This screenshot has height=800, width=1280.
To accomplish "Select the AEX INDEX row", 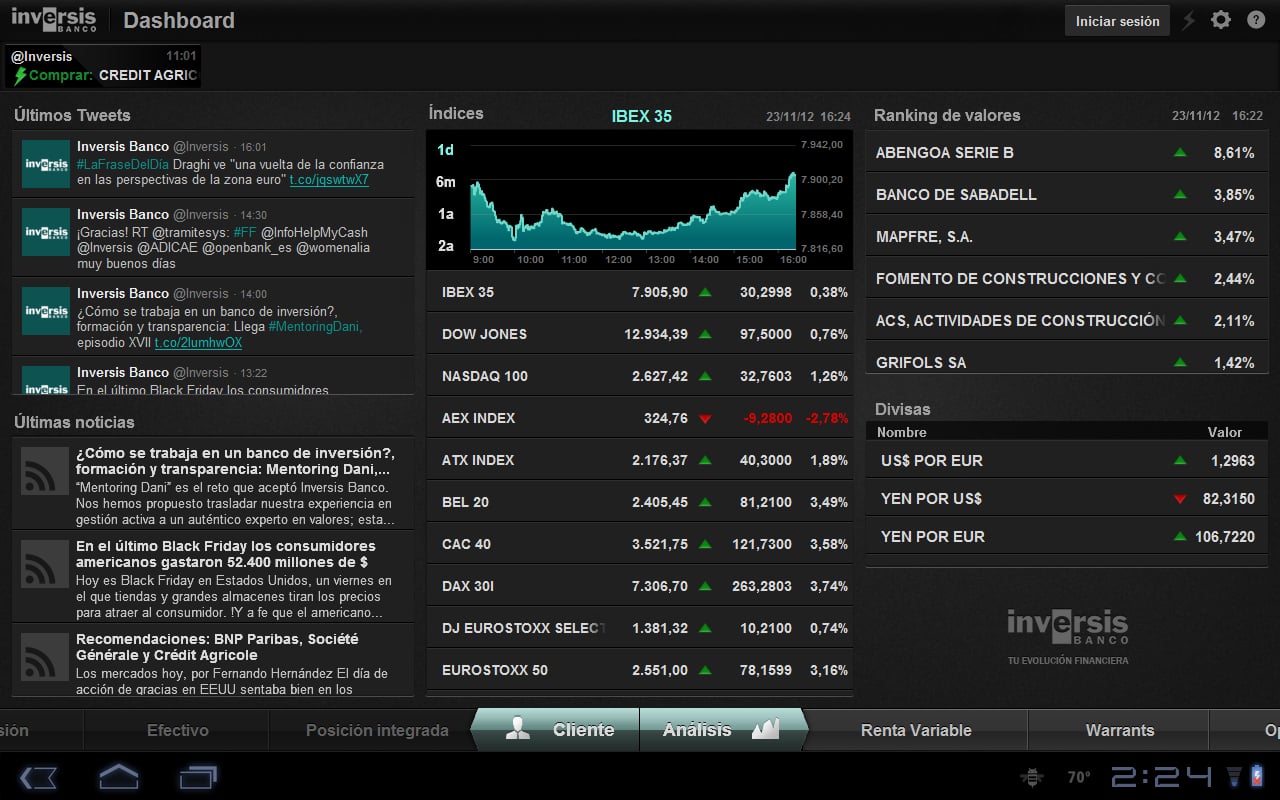I will [640, 418].
